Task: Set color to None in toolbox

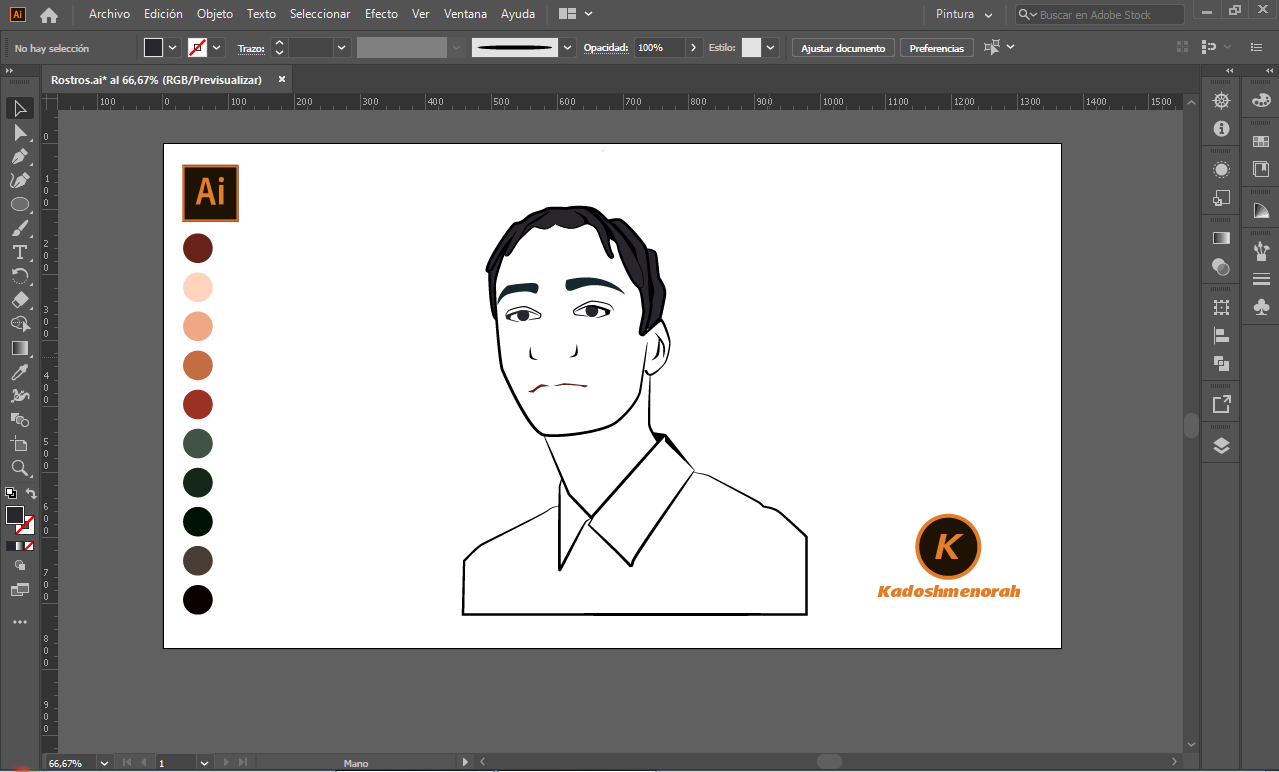Action: pyautogui.click(x=30, y=546)
